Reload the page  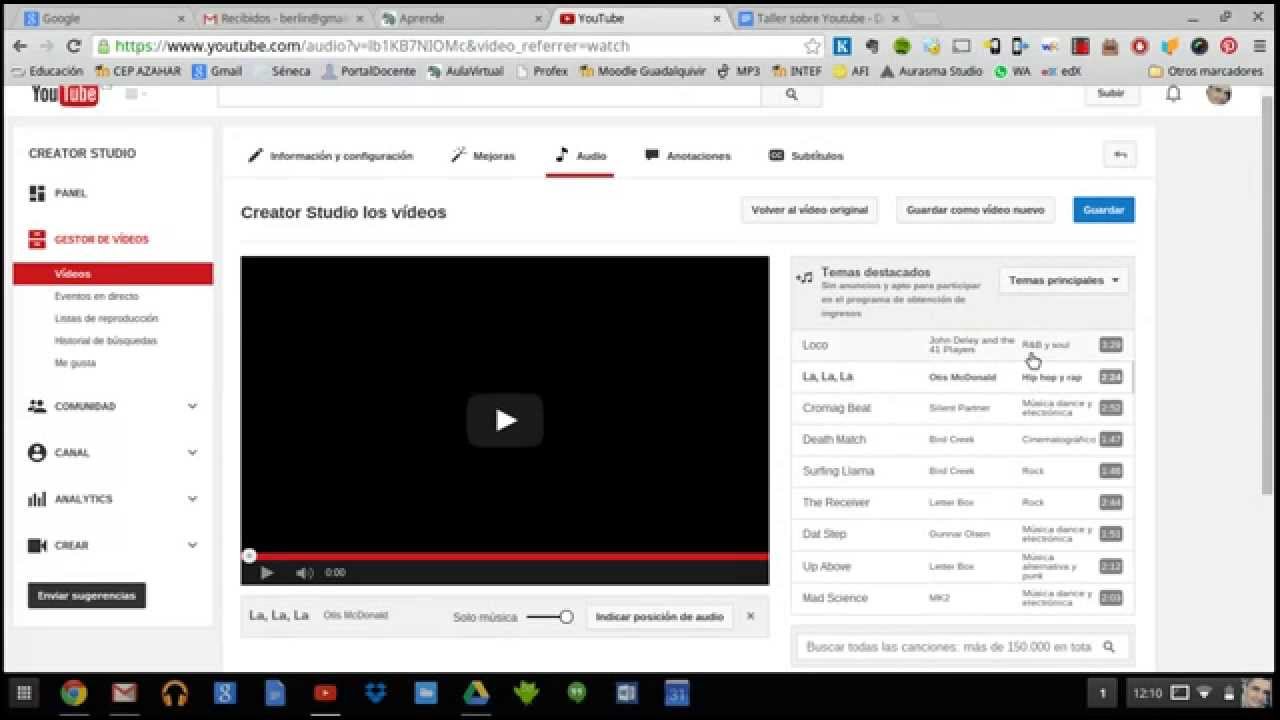[73, 46]
